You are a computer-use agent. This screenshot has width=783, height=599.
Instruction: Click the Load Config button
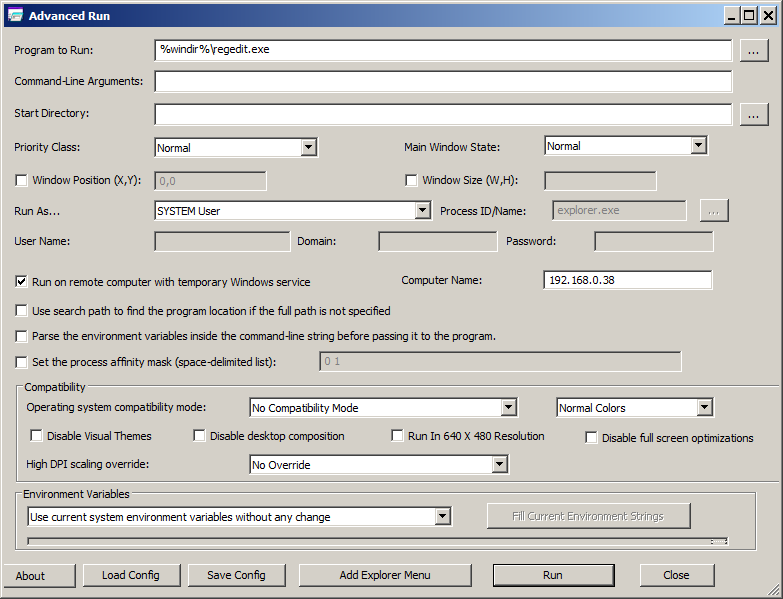coord(131,576)
